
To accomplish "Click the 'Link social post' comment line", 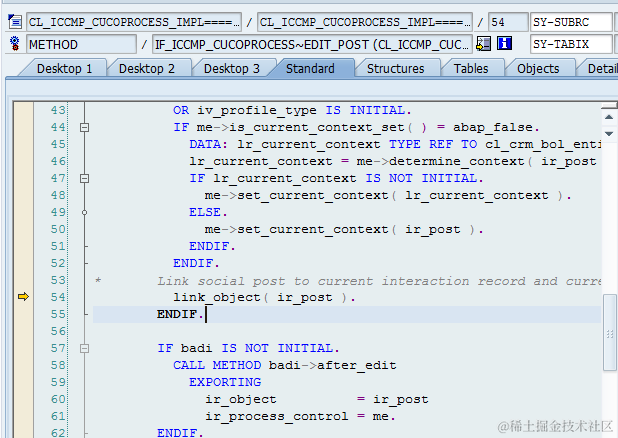I will point(378,281).
